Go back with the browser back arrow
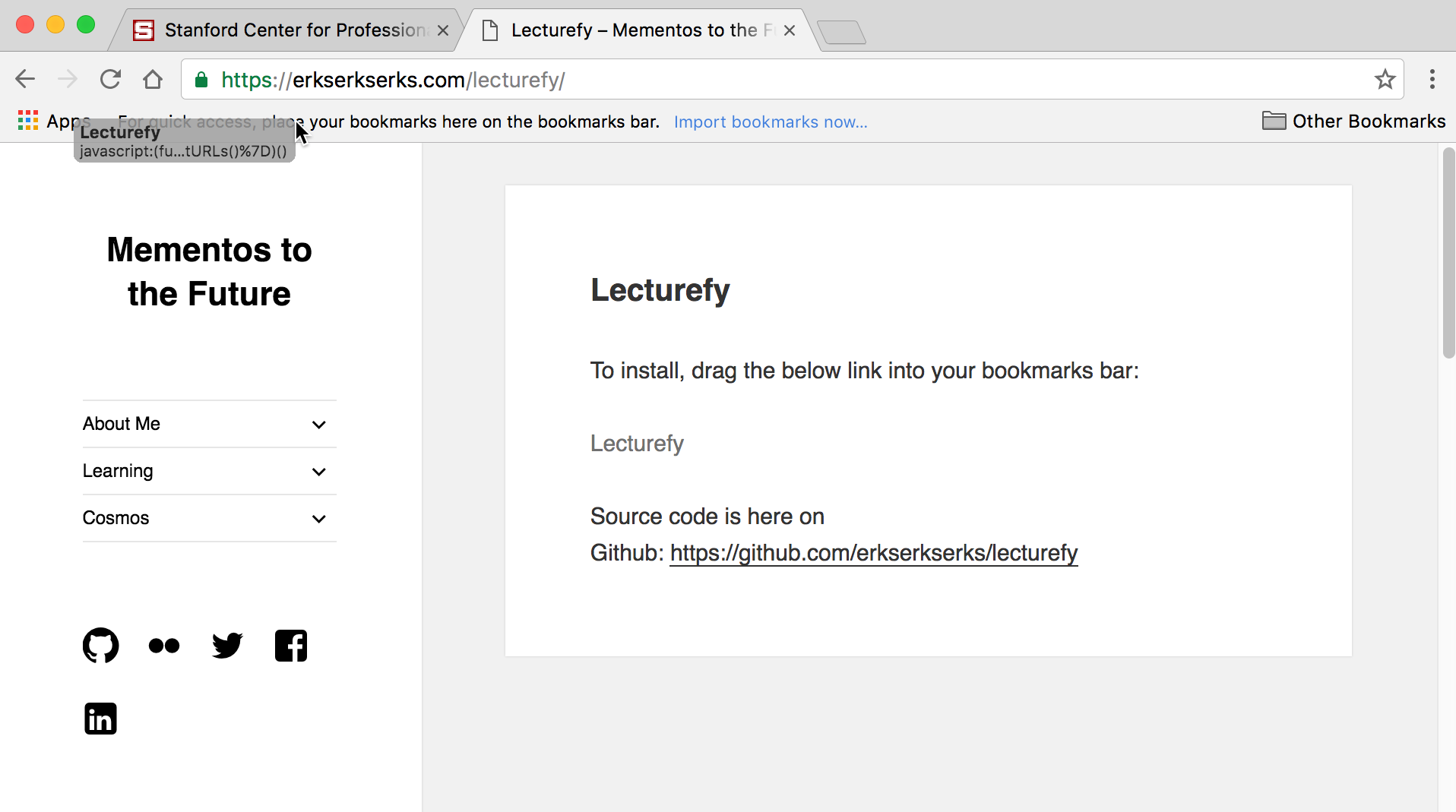 [x=25, y=79]
